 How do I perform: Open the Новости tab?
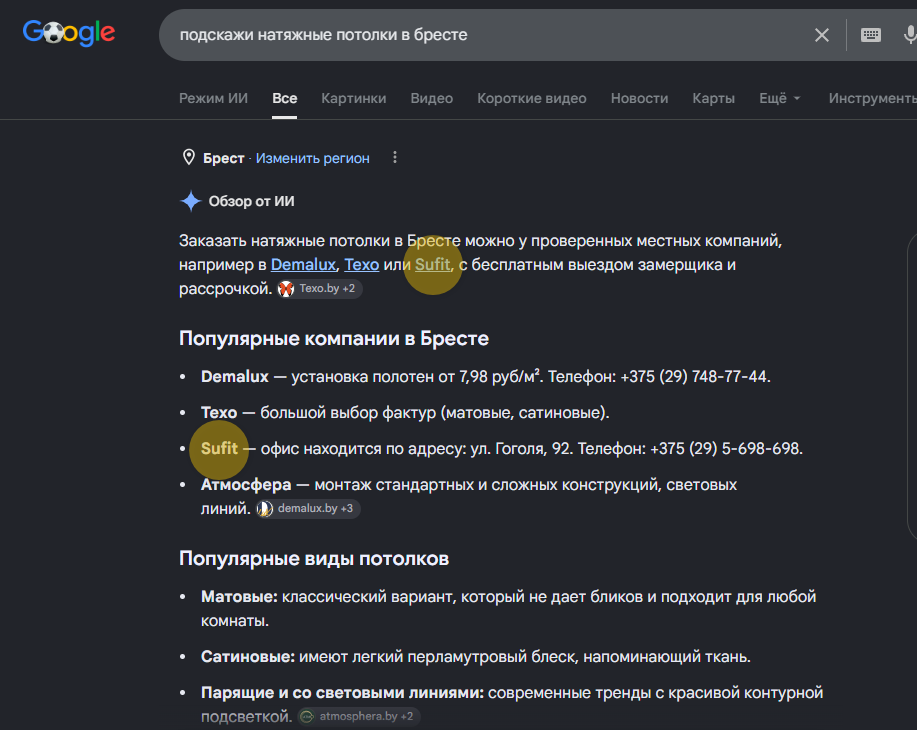click(x=639, y=98)
